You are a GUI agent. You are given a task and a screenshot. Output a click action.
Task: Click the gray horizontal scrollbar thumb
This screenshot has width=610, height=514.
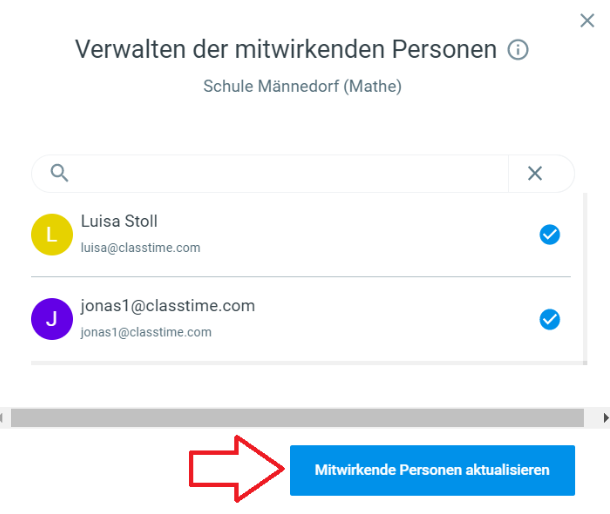[x=297, y=418]
